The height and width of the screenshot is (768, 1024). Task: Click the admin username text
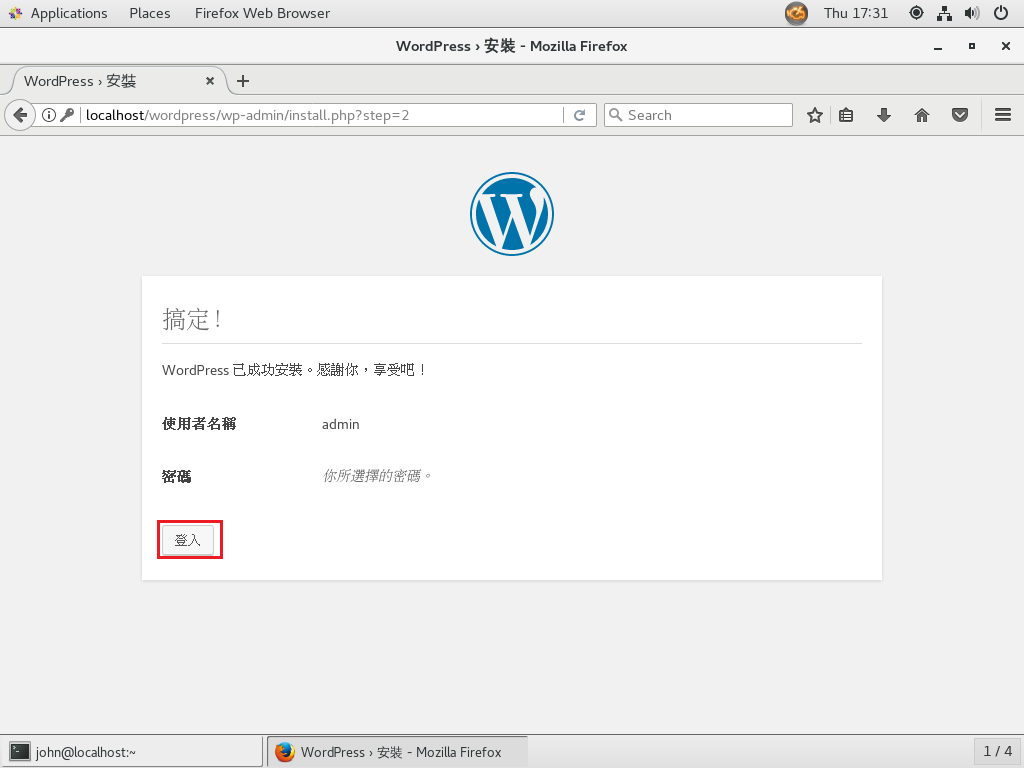[x=340, y=424]
